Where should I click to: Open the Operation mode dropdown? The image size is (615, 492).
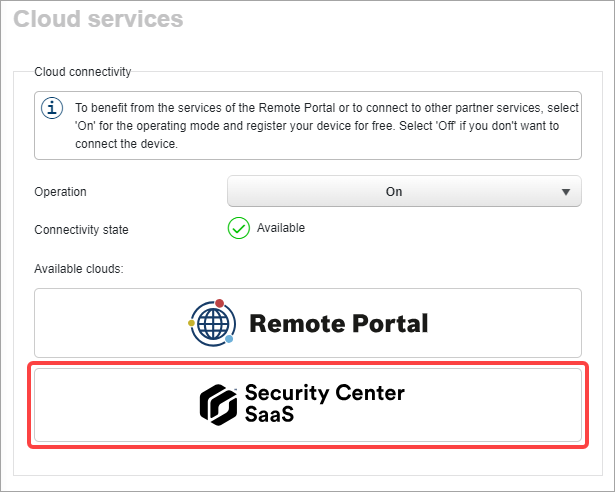pyautogui.click(x=404, y=192)
